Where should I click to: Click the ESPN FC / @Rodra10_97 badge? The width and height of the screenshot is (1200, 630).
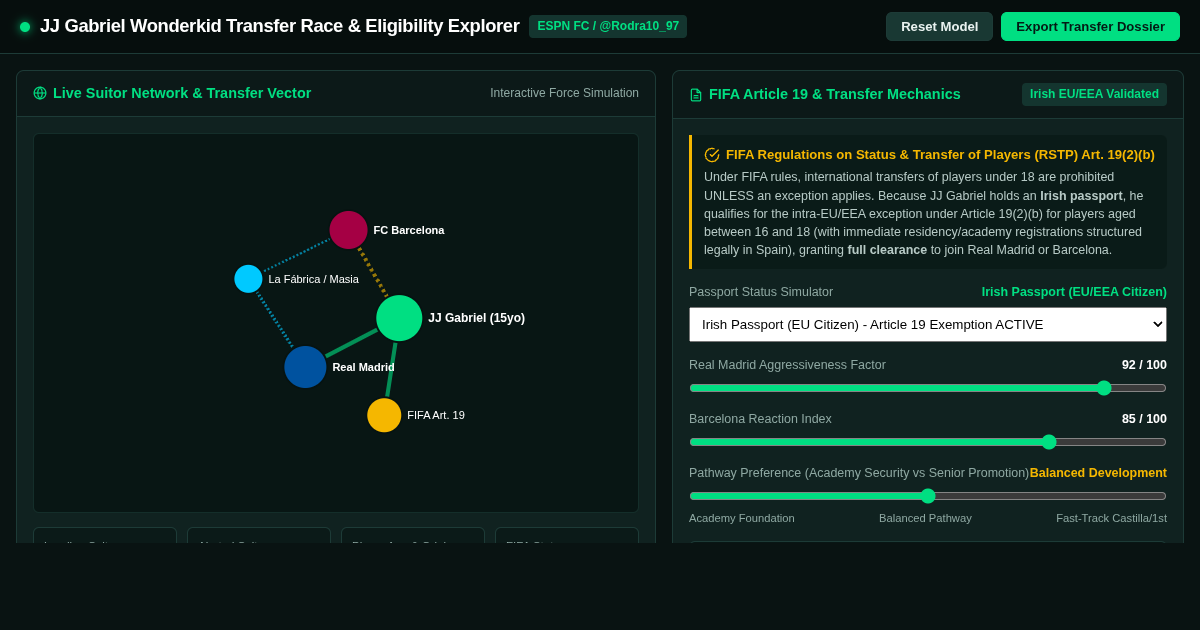[608, 26]
